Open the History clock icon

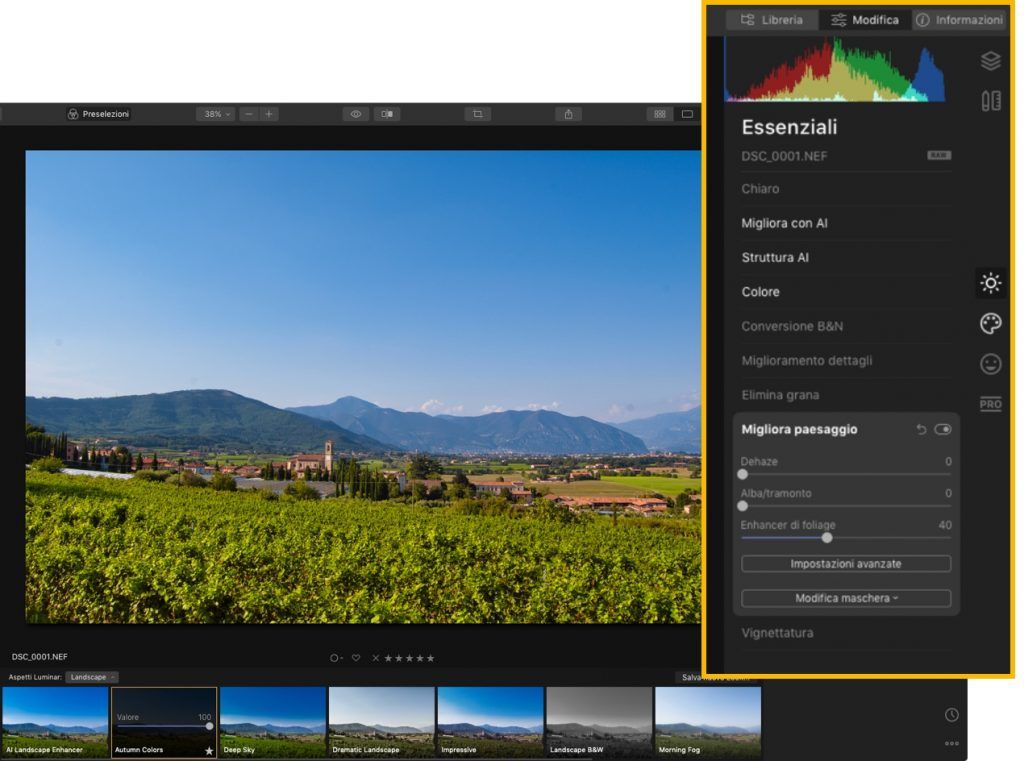[x=952, y=715]
